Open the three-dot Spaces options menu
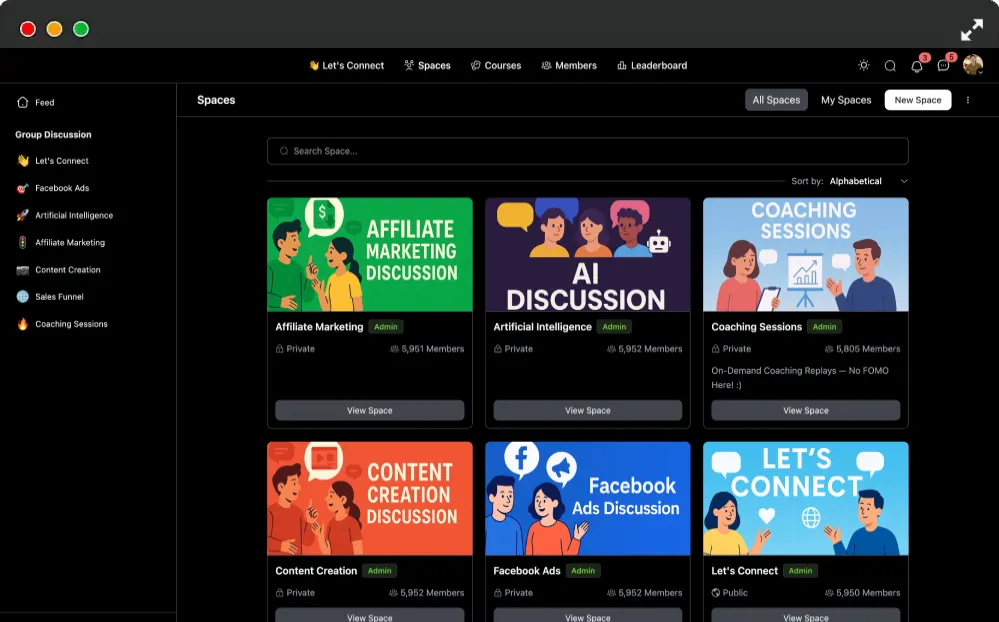Image resolution: width=999 pixels, height=622 pixels. [x=968, y=100]
